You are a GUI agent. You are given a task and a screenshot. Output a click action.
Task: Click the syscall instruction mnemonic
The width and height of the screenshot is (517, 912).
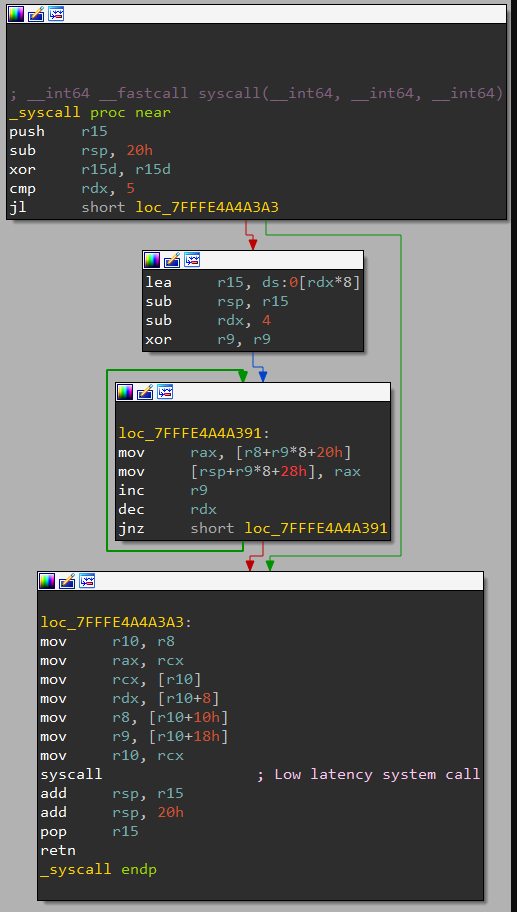71,774
